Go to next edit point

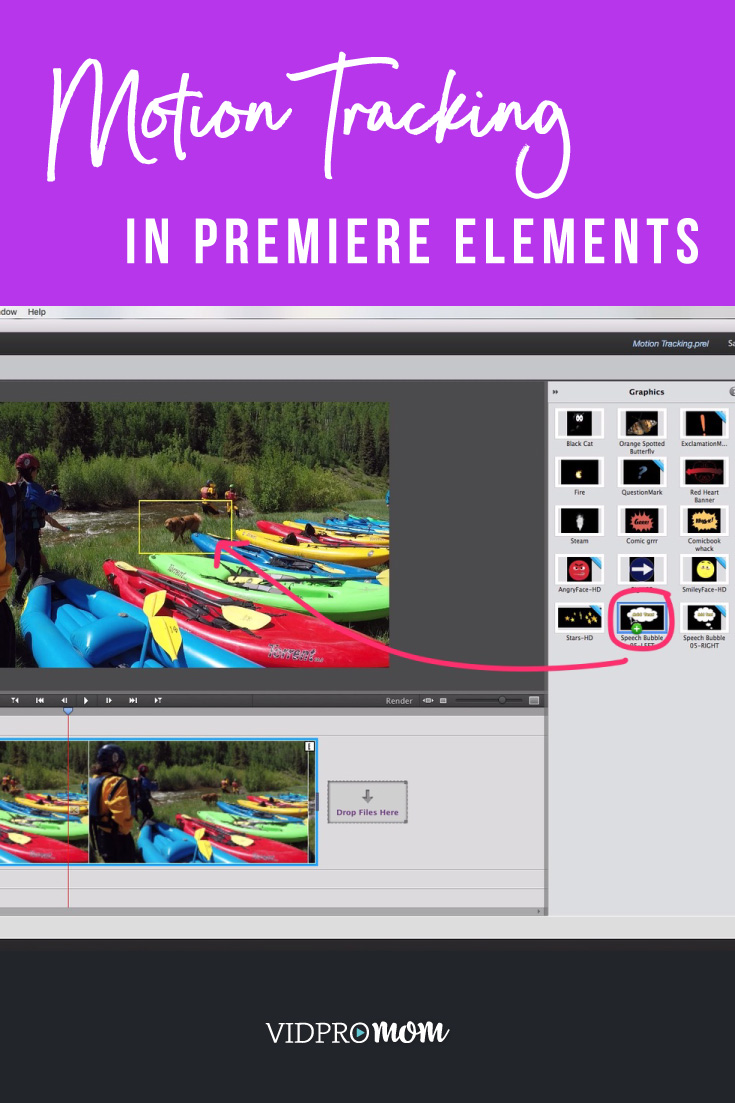(133, 701)
